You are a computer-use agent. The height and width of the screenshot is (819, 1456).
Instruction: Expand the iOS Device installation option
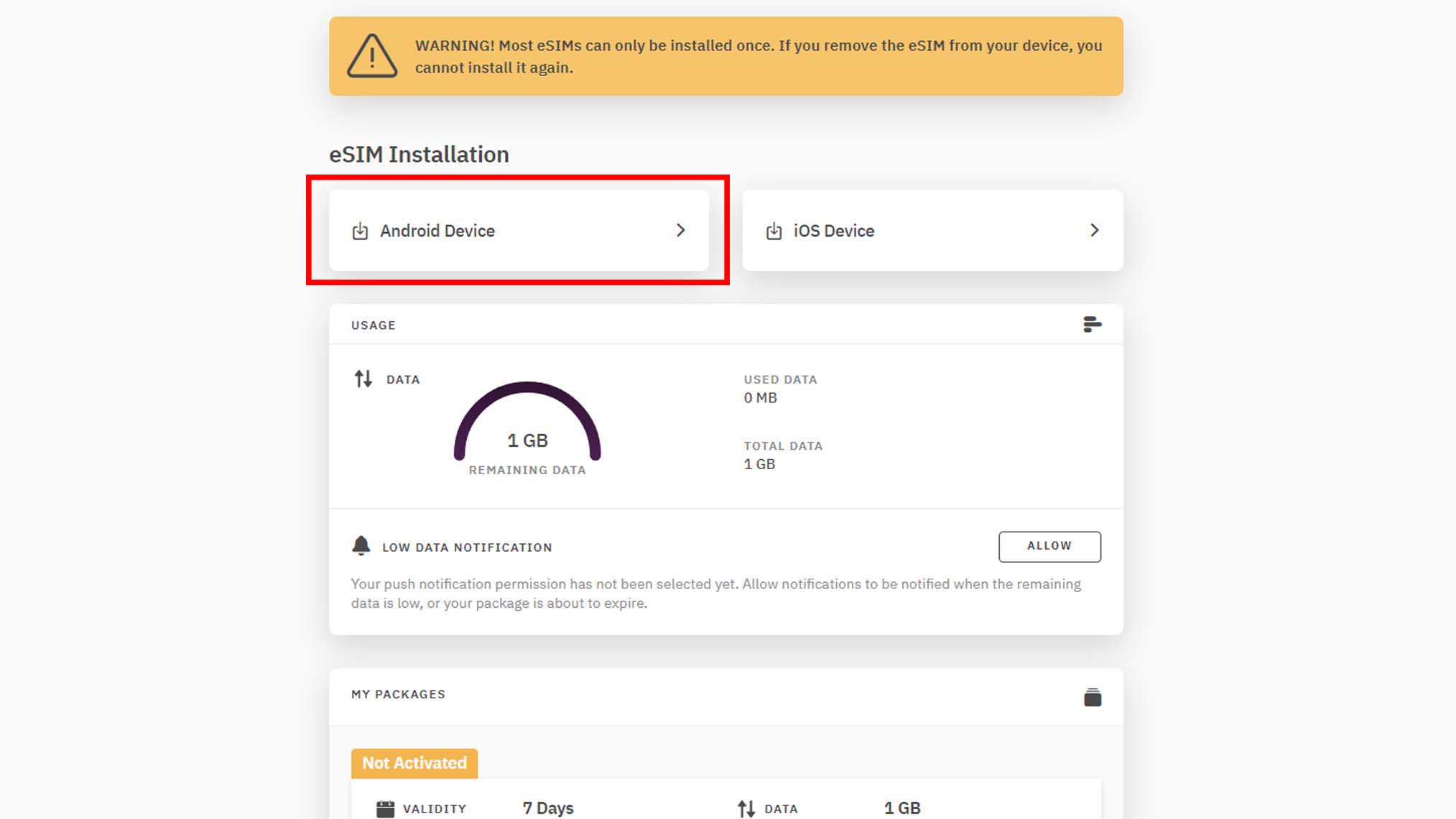click(x=934, y=230)
